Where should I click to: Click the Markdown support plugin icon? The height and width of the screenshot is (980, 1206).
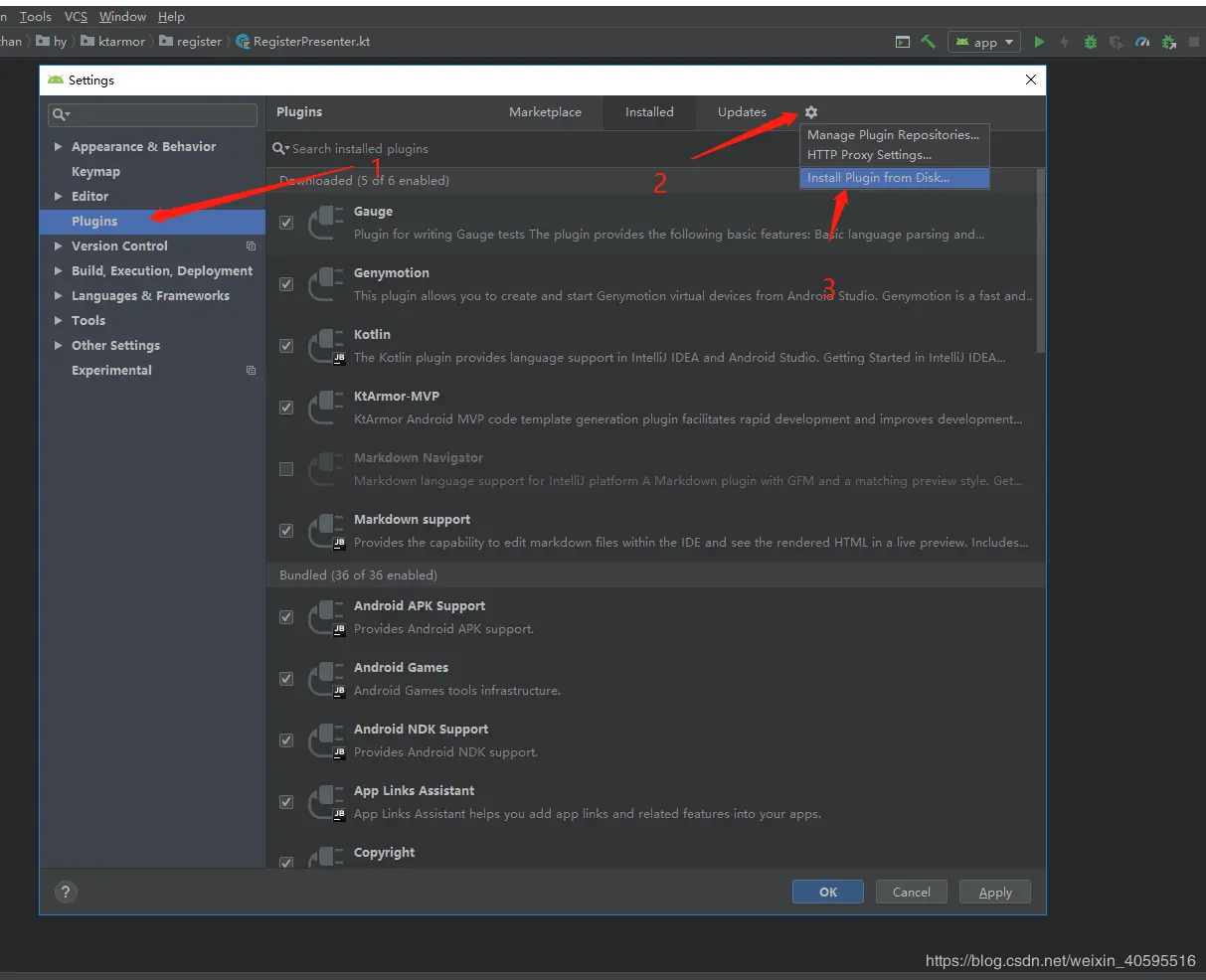coord(326,531)
